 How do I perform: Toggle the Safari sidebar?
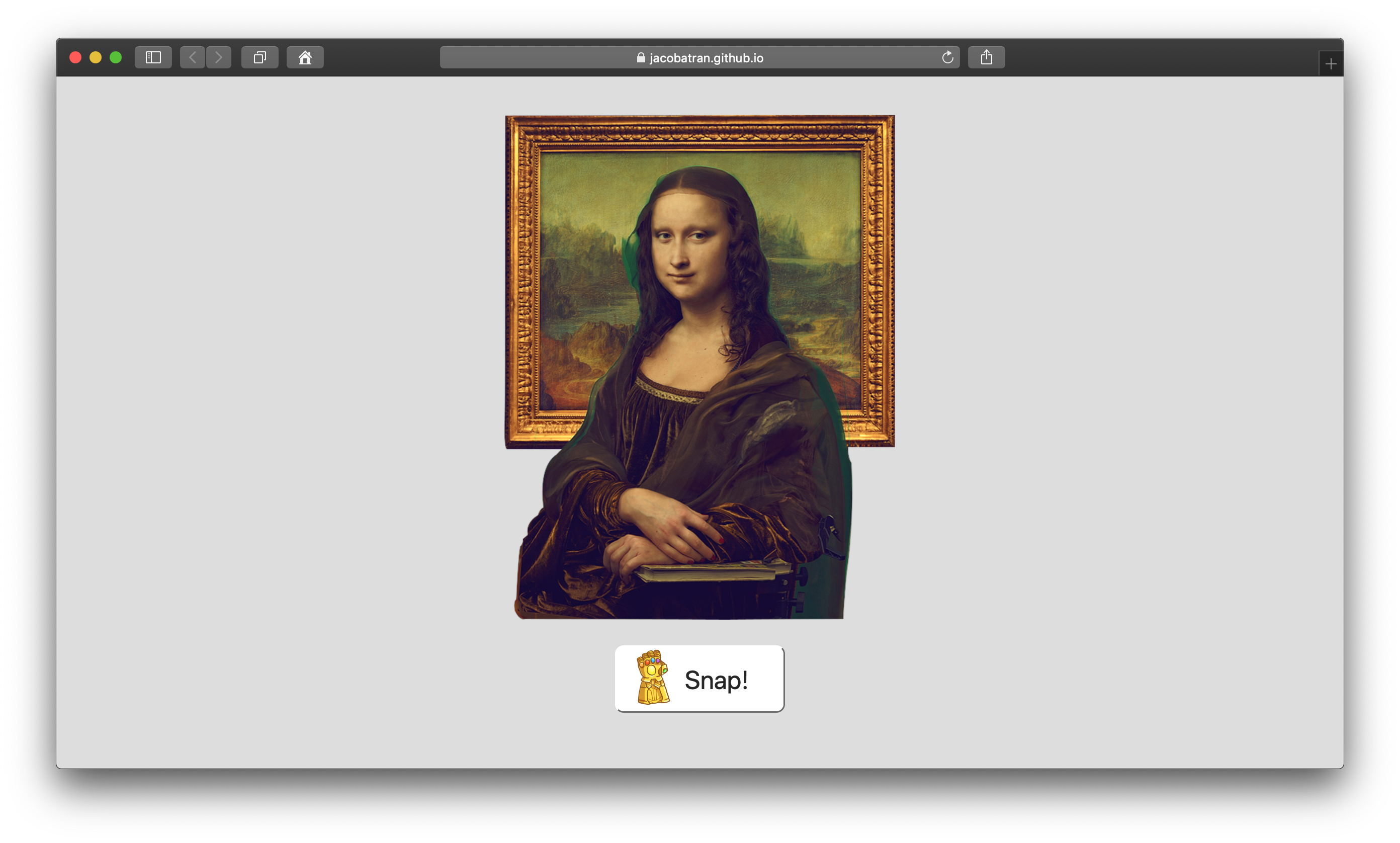click(x=153, y=57)
